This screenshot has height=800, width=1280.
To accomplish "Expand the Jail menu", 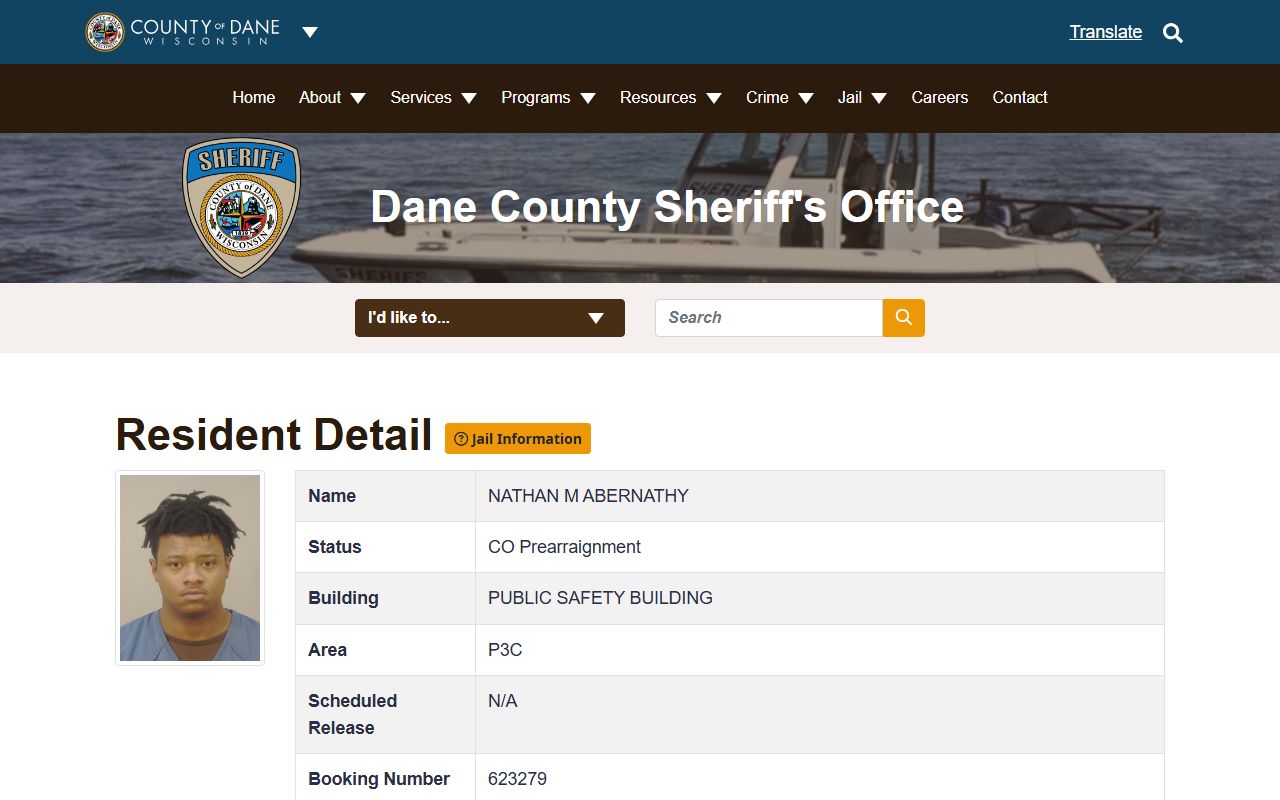I will [862, 98].
